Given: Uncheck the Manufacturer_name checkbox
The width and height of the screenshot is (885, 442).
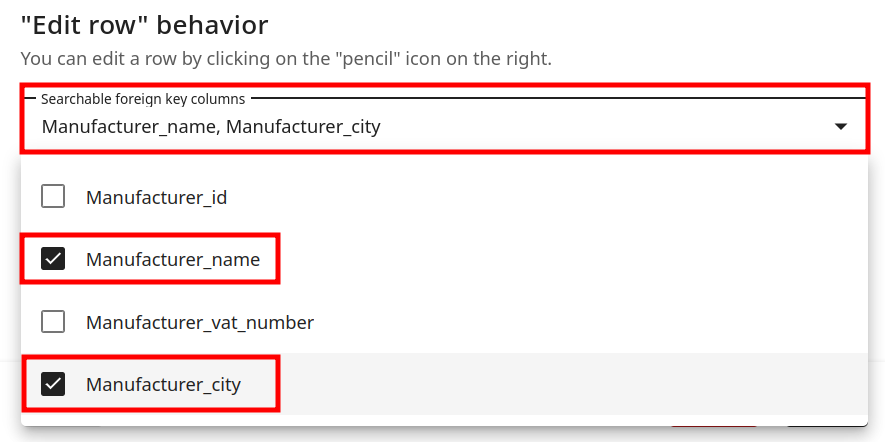Looking at the screenshot, I should pos(53,260).
